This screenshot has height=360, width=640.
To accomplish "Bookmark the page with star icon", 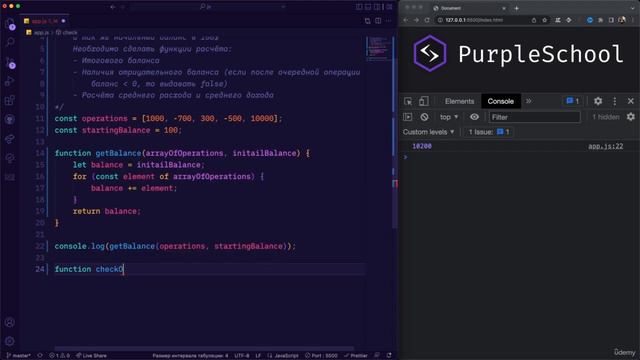I will click(544, 20).
